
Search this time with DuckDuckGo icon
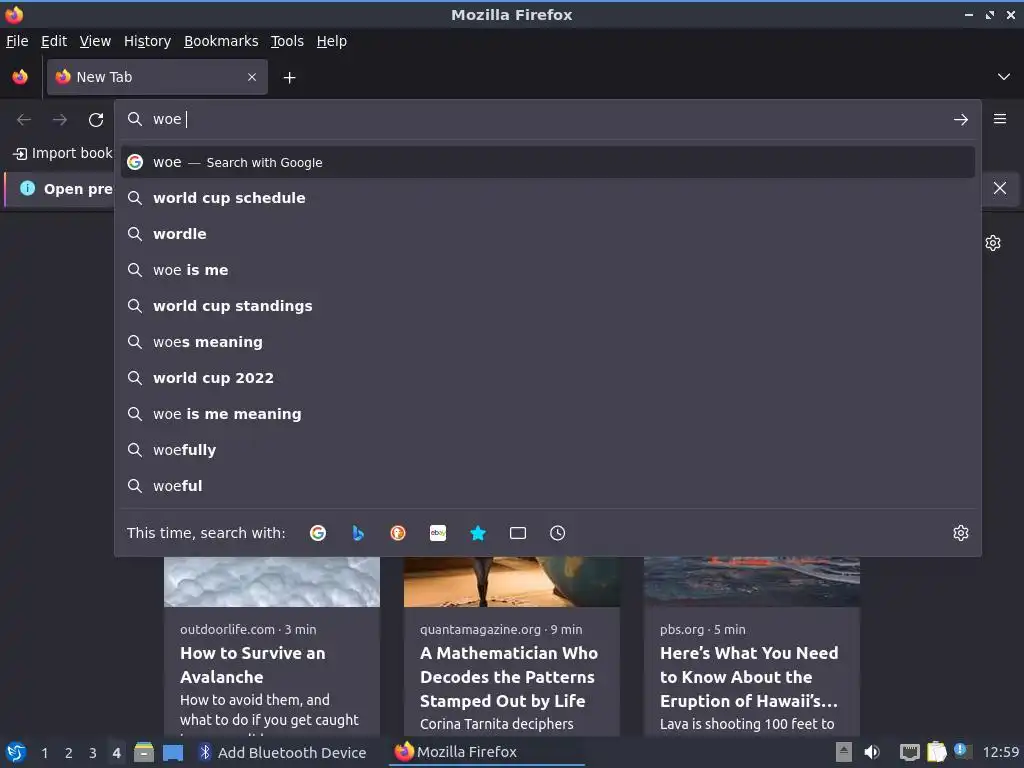(x=398, y=533)
